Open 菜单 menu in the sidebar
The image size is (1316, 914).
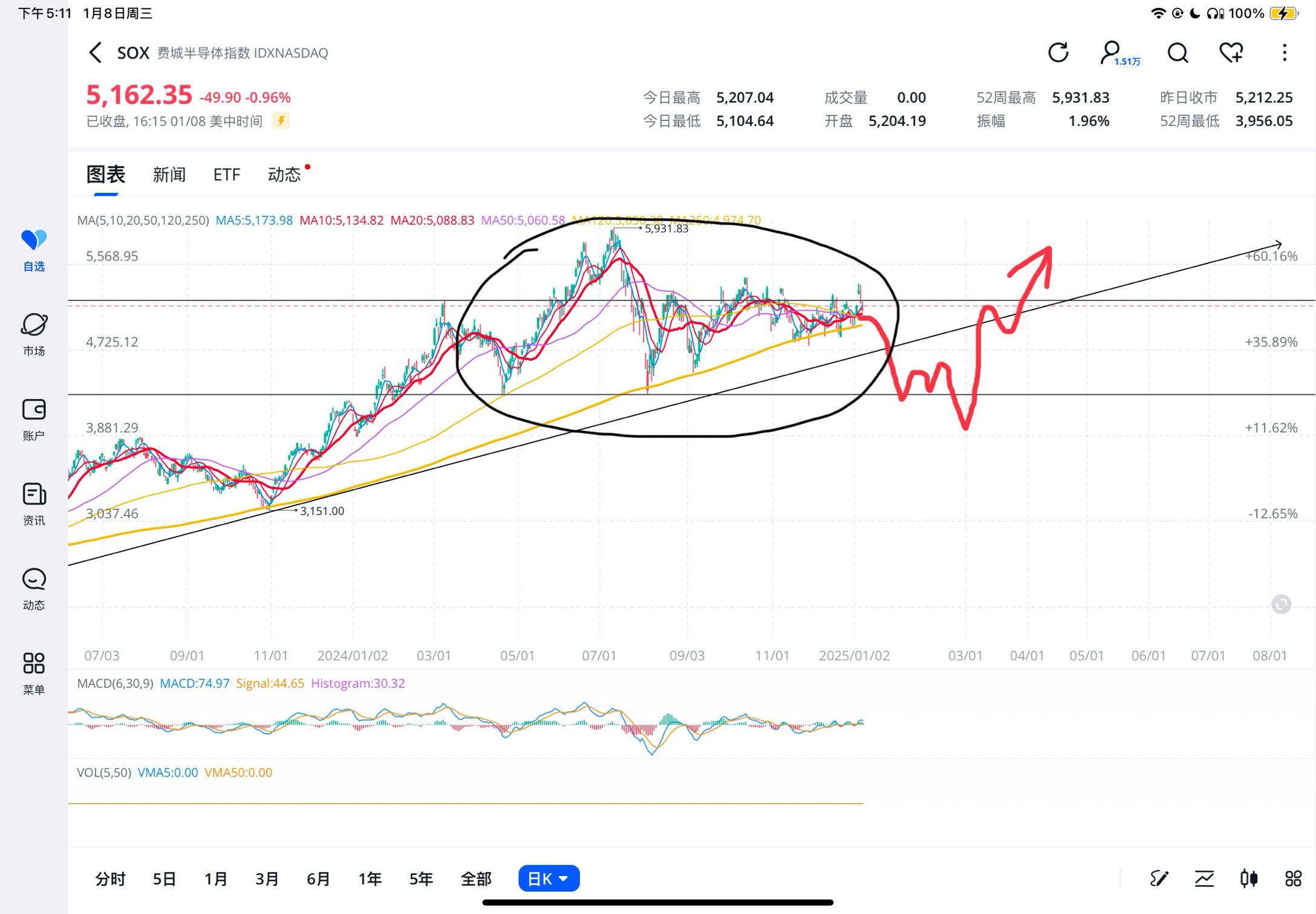pos(34,673)
